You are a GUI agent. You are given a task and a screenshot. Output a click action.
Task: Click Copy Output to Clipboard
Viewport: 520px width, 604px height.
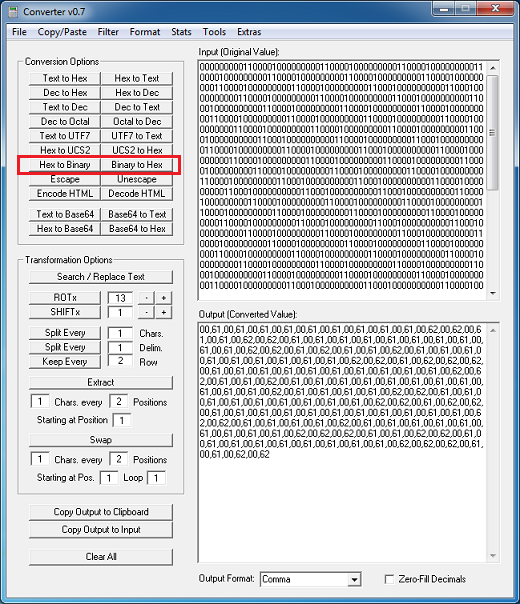(x=101, y=512)
